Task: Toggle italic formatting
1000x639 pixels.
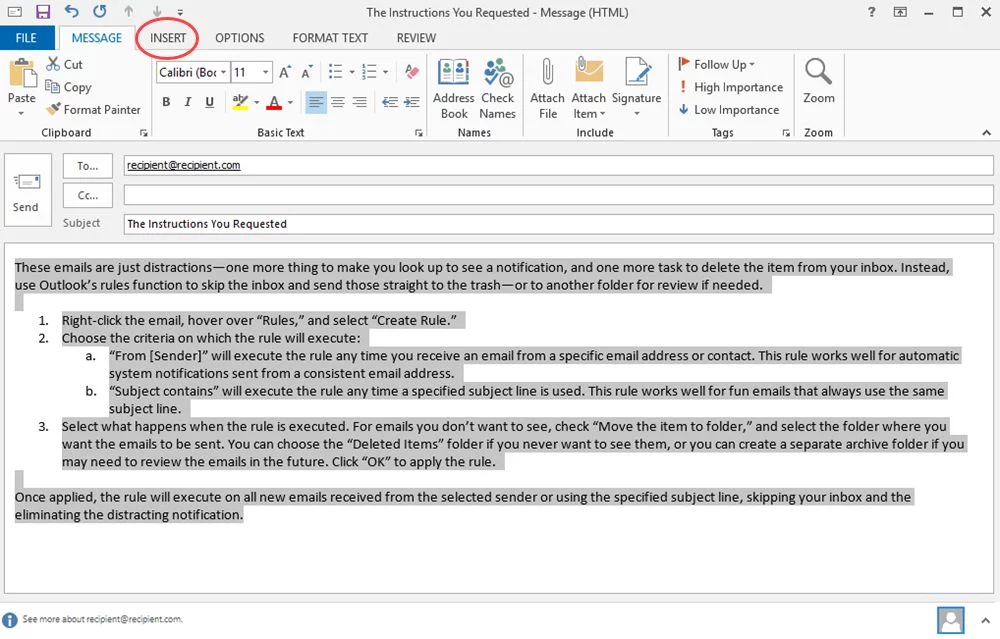Action: coord(186,101)
